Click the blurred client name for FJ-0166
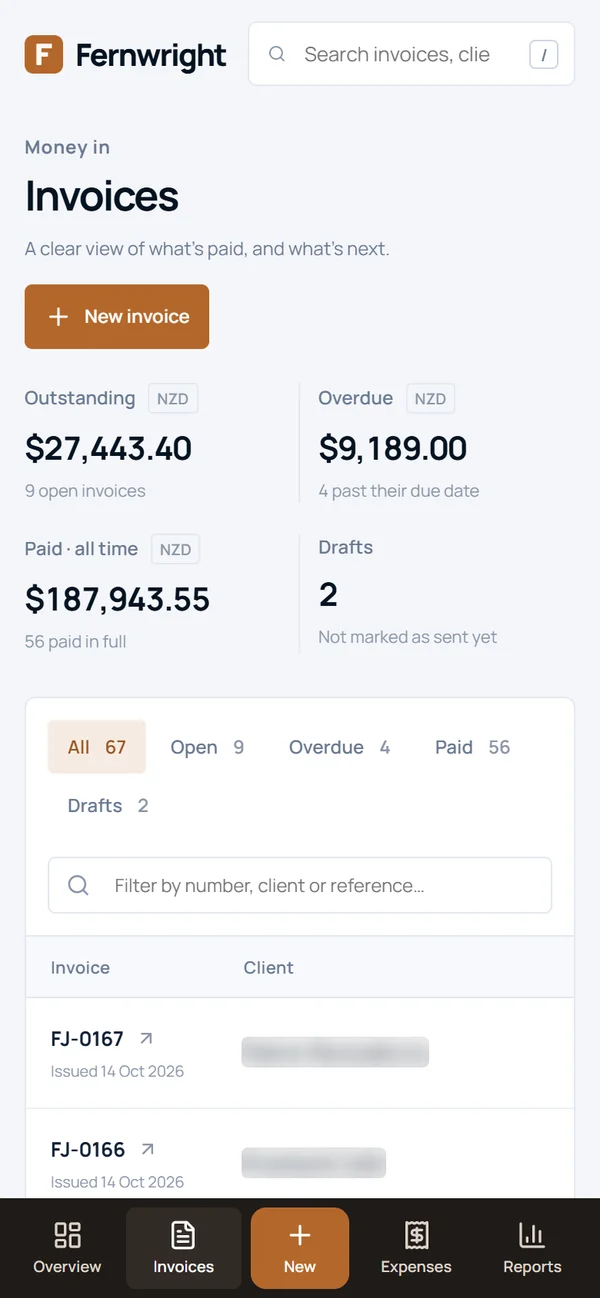600x1298 pixels. pyautogui.click(x=314, y=1163)
